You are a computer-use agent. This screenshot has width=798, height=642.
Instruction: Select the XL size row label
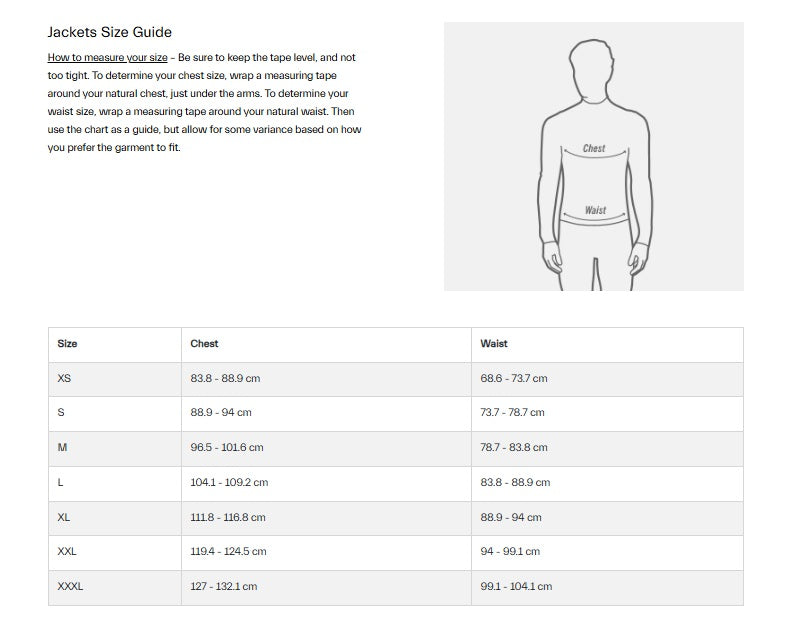64,517
